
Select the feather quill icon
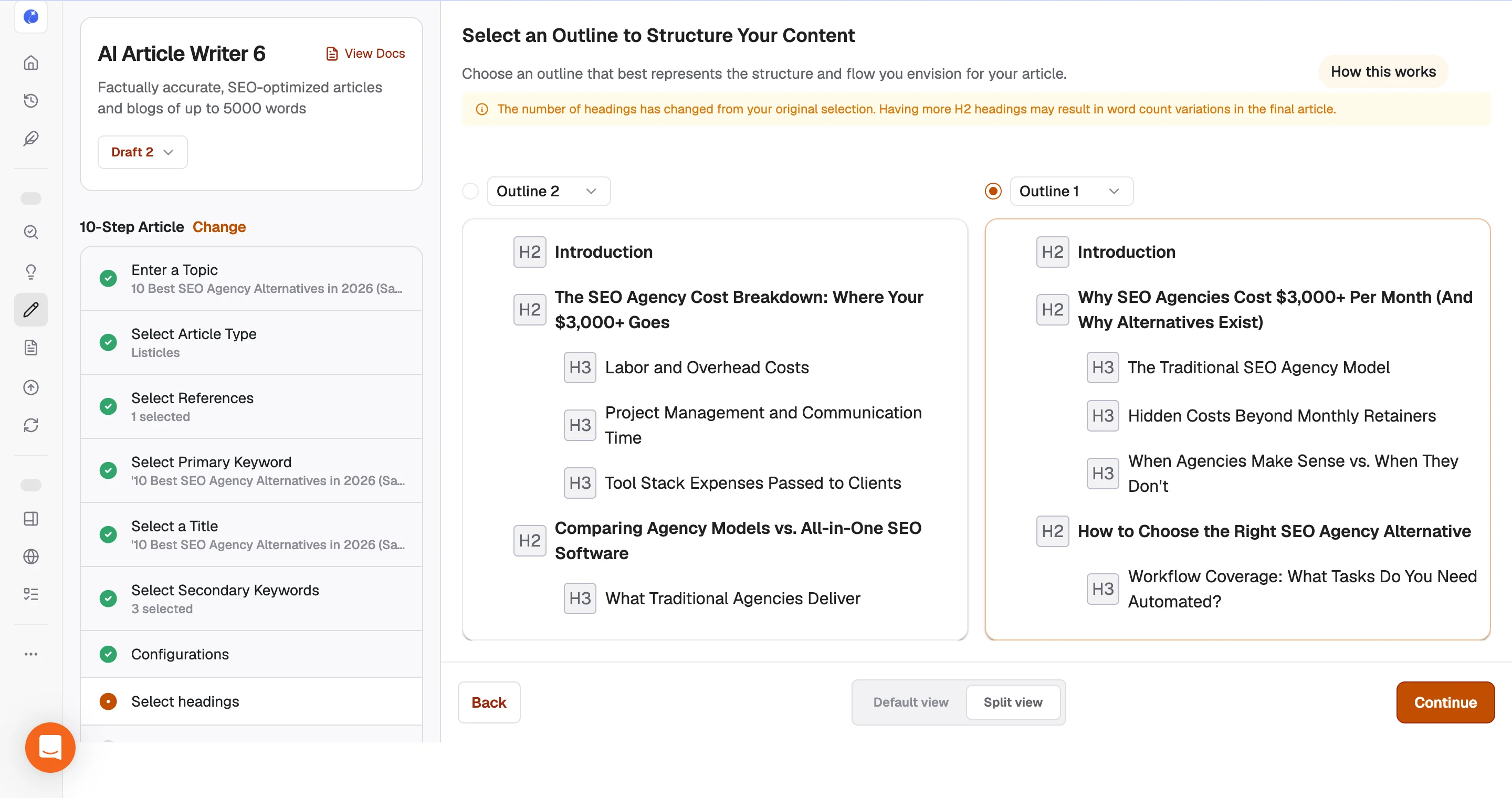[x=31, y=139]
